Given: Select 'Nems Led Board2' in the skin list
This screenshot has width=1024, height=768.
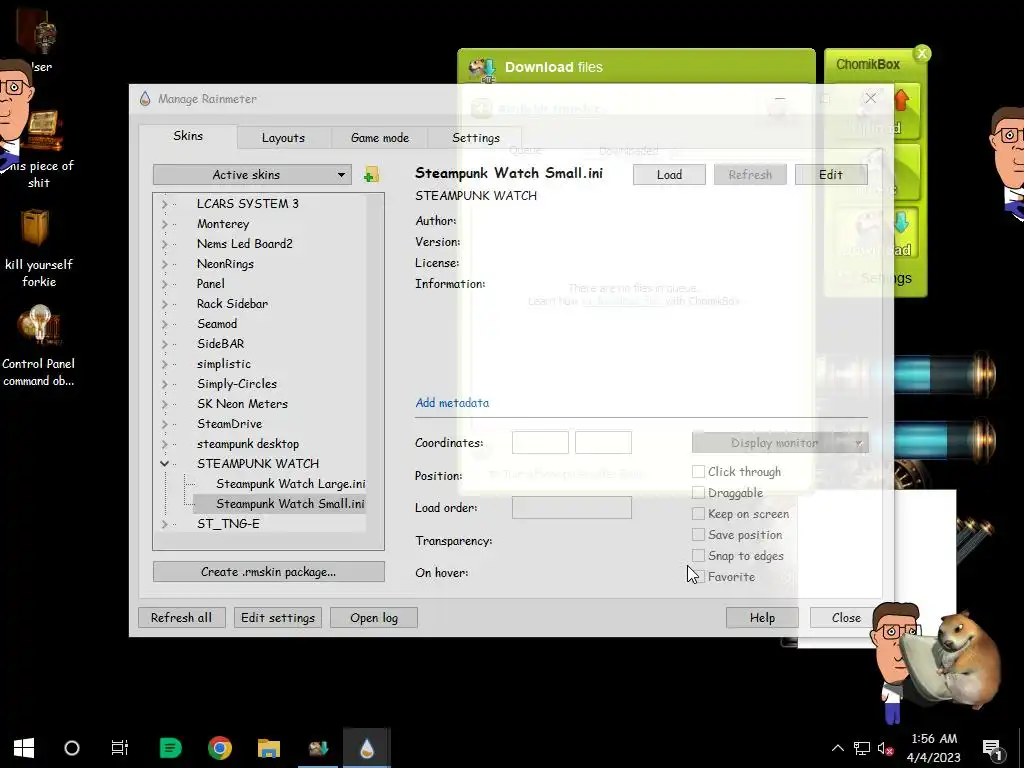Looking at the screenshot, I should [x=245, y=244].
